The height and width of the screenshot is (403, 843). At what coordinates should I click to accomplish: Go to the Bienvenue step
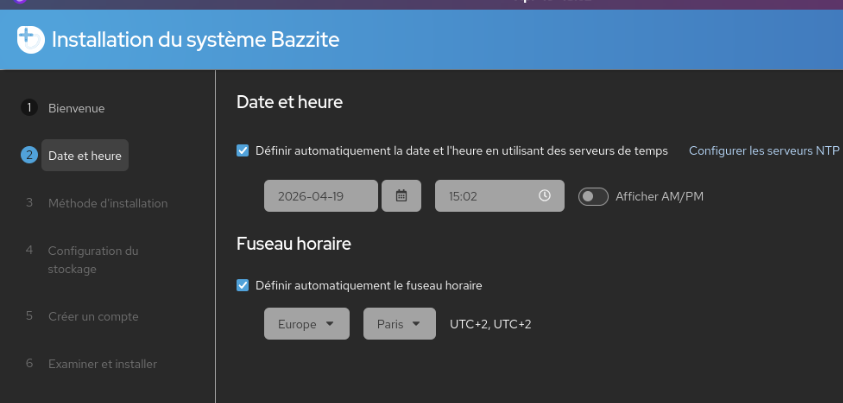76,108
